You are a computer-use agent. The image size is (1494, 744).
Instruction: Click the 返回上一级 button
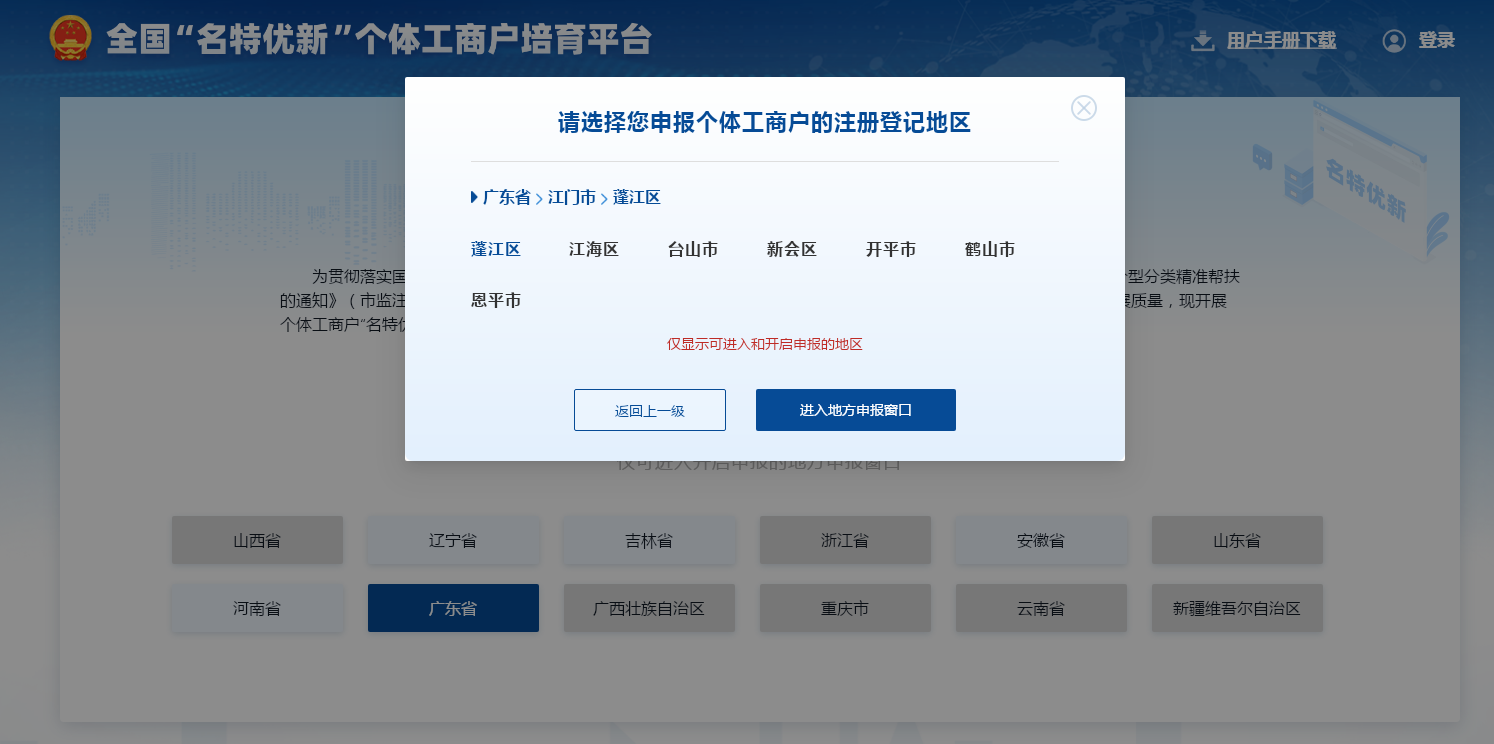649,409
